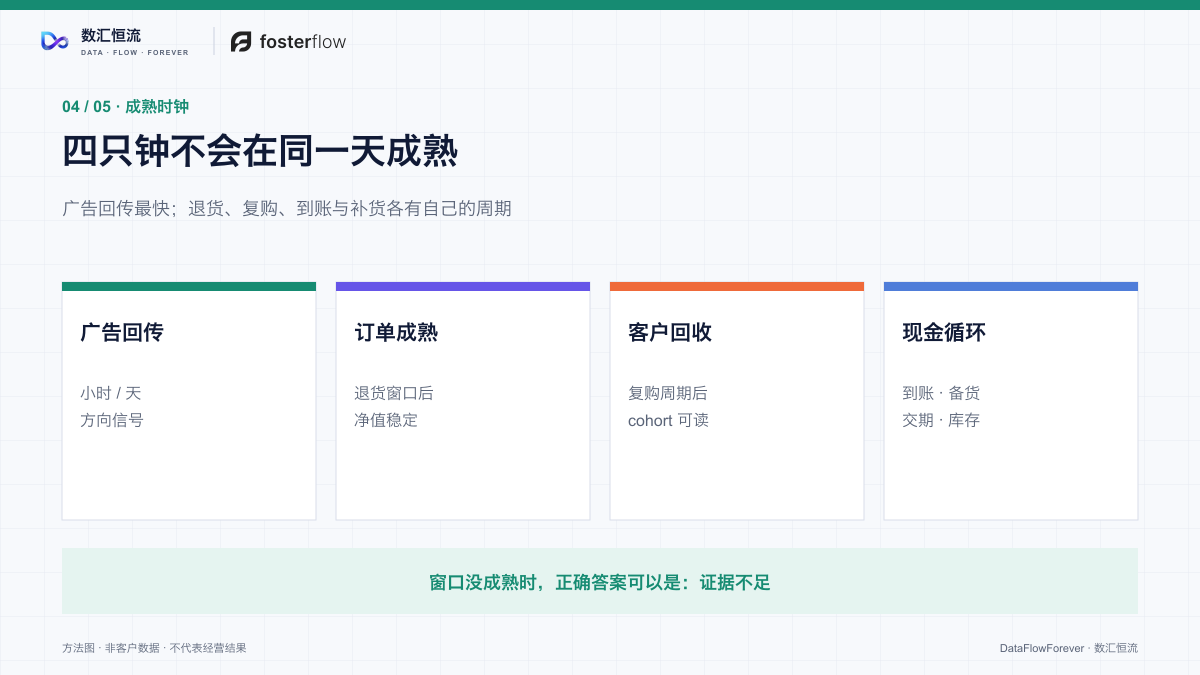Click the footer disclaimer 方法图 · 非客户数据

154,648
